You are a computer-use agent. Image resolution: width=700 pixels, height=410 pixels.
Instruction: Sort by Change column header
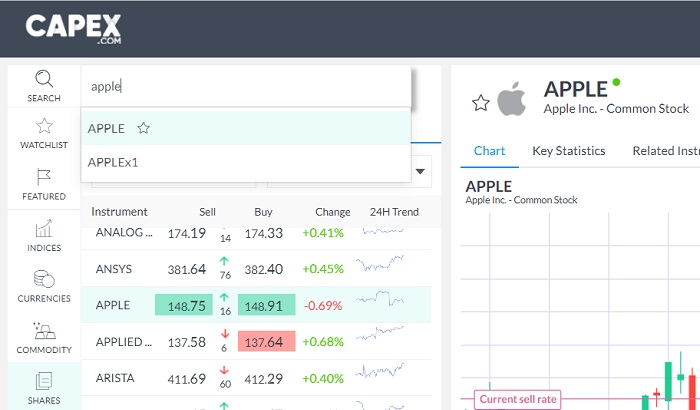pyautogui.click(x=333, y=212)
